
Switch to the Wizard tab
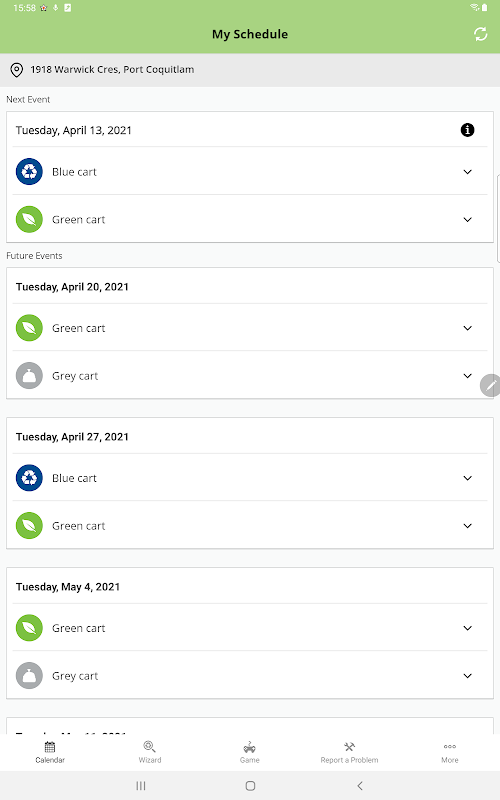149,752
